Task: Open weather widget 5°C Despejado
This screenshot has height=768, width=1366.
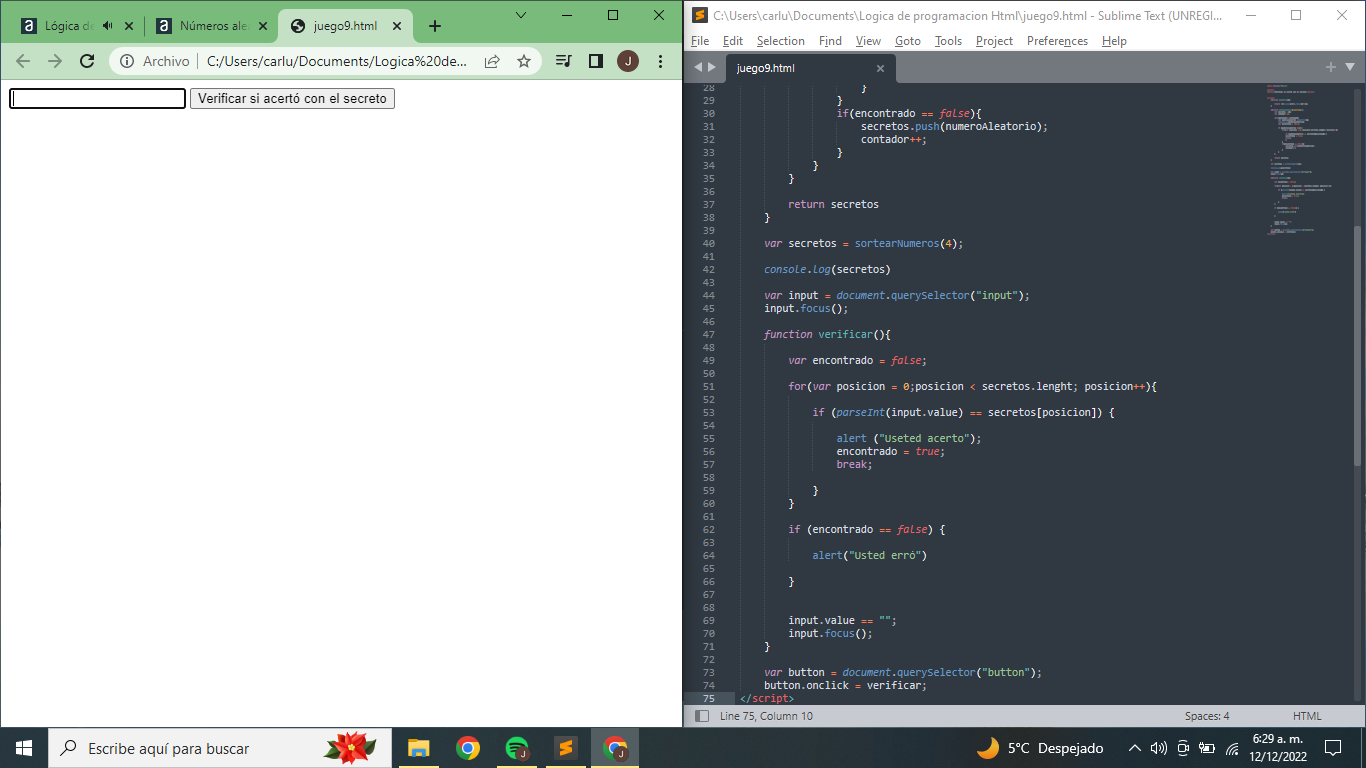Action: (x=1040, y=748)
